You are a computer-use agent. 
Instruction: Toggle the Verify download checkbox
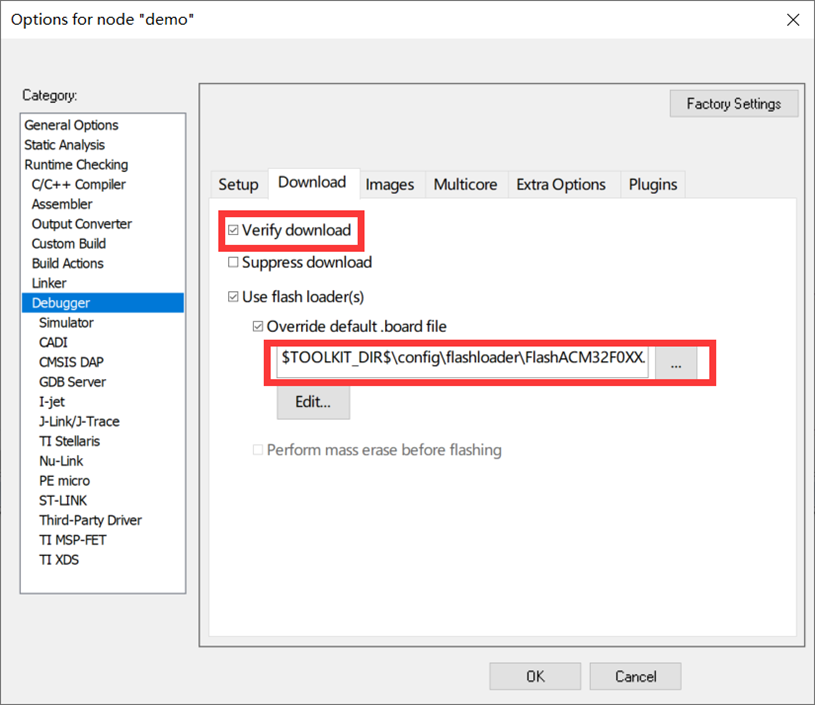(234, 231)
